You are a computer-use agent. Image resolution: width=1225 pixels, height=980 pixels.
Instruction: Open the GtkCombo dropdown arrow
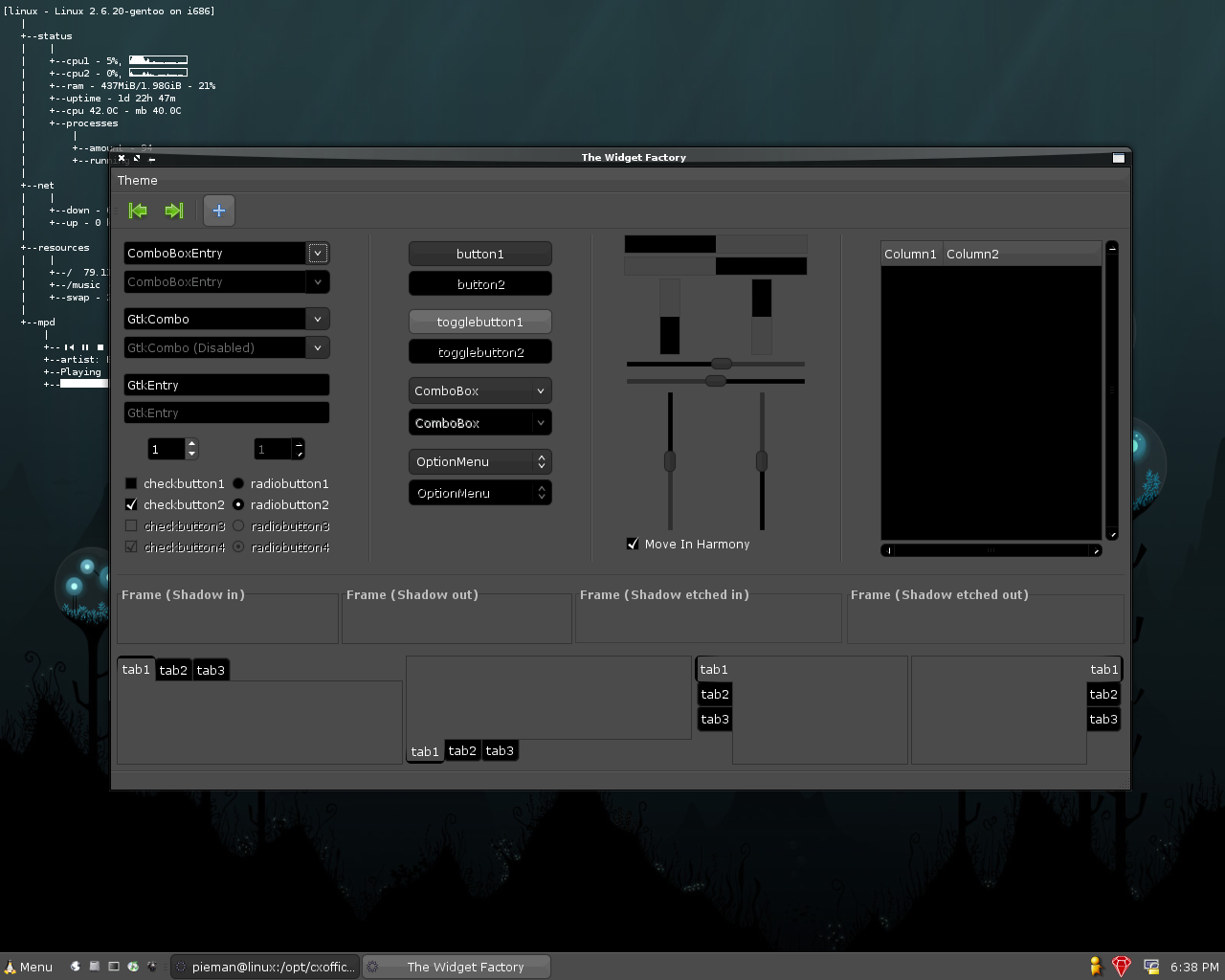(318, 319)
